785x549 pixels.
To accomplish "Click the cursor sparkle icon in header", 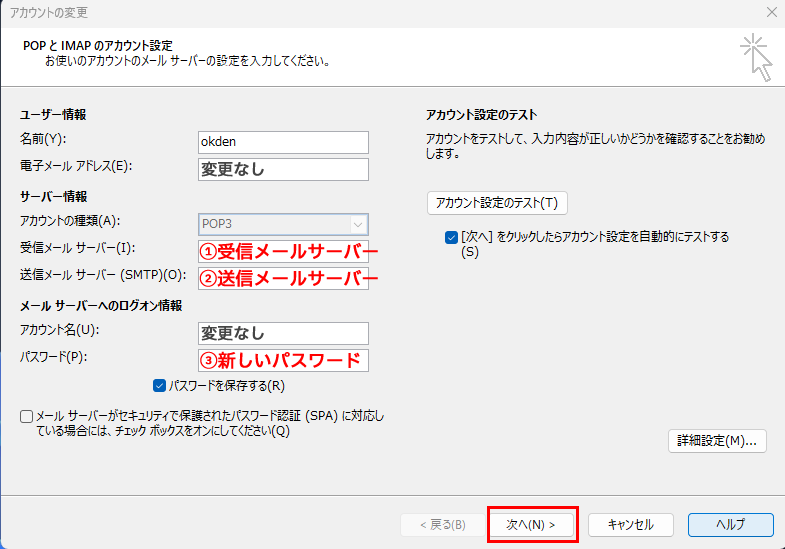I will pos(756,56).
